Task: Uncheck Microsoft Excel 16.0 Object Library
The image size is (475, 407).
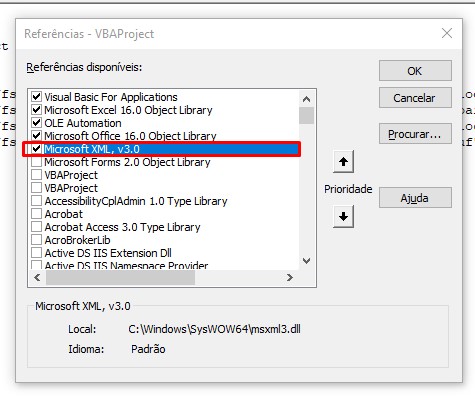Action: [x=36, y=110]
